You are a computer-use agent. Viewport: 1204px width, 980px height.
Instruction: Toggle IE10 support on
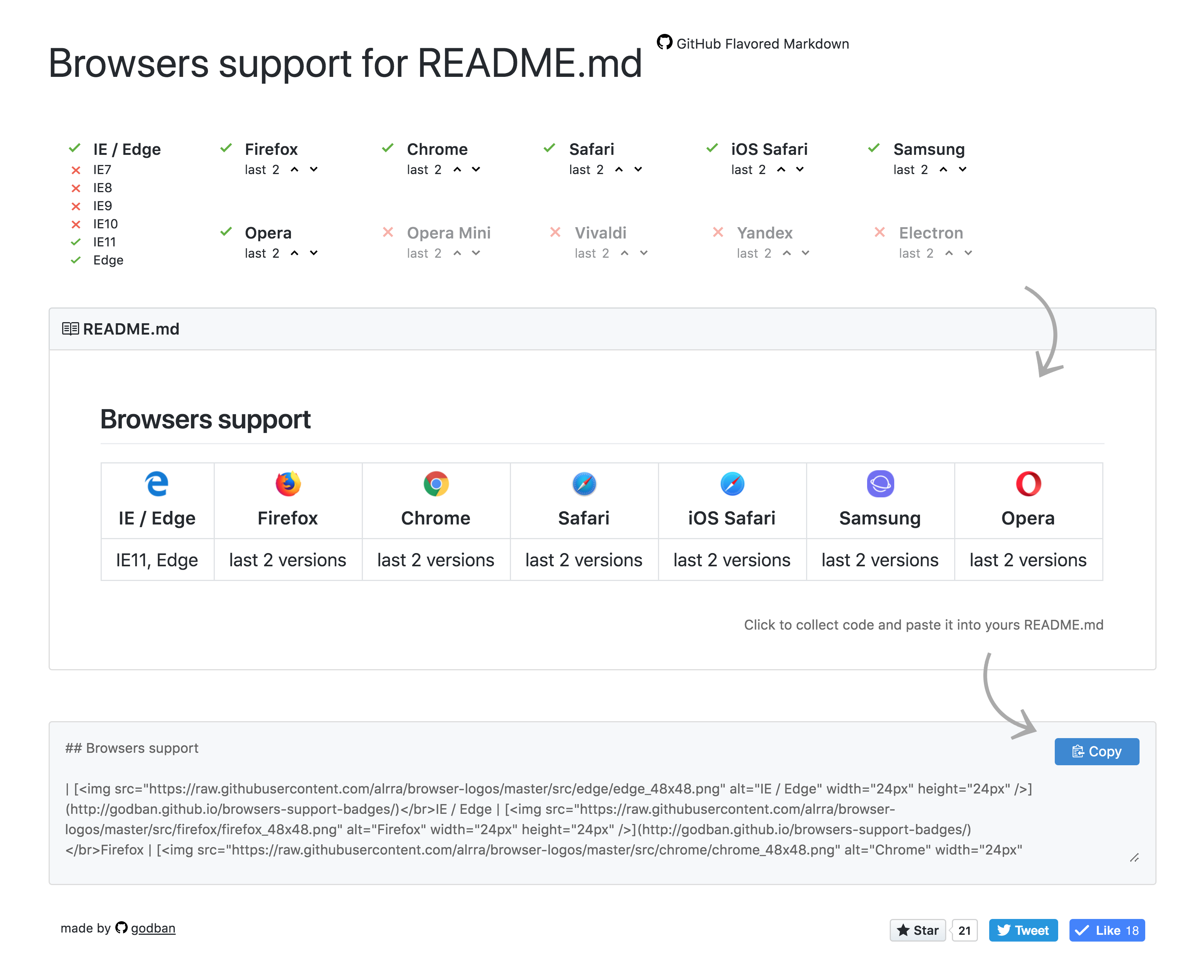tap(76, 224)
